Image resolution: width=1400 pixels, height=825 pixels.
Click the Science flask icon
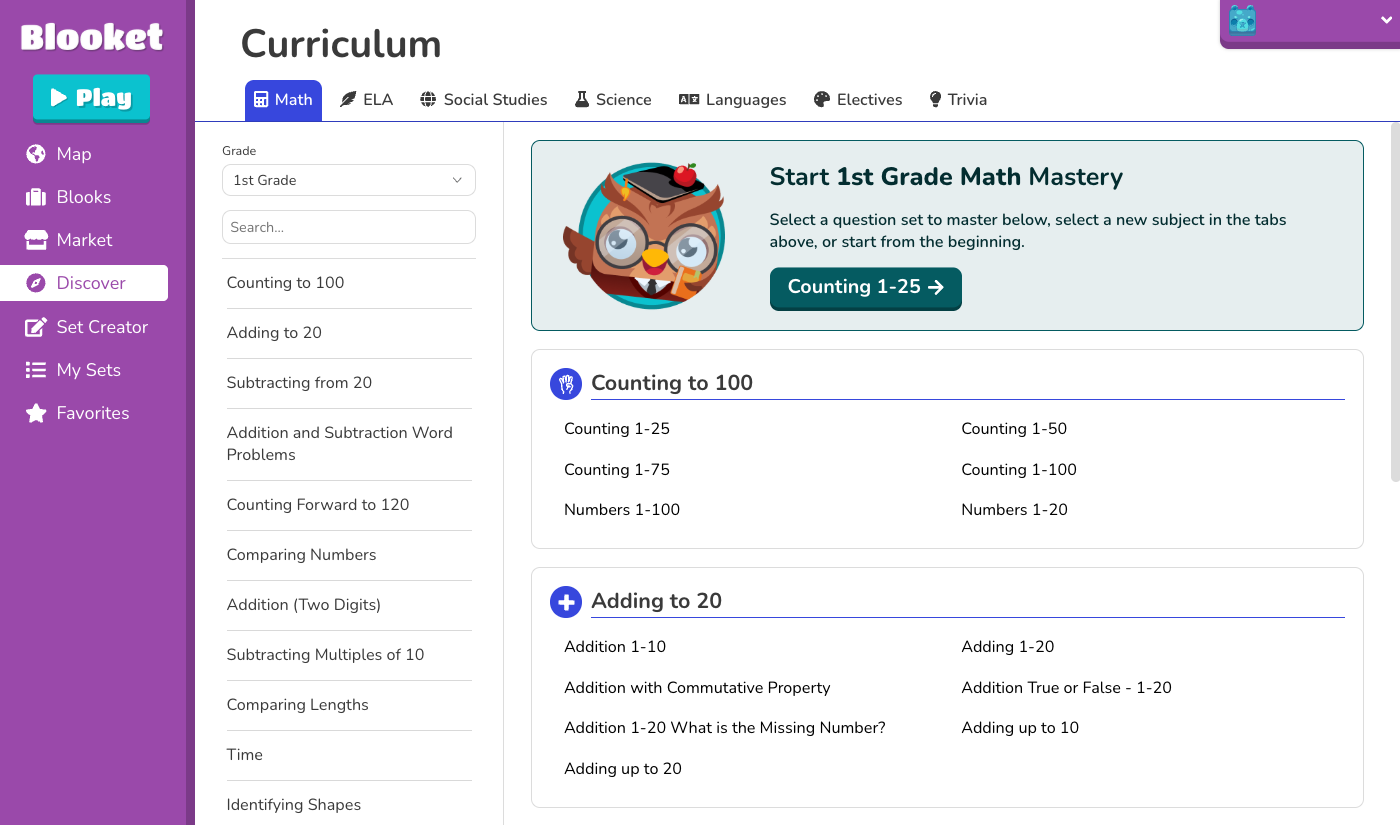point(581,99)
